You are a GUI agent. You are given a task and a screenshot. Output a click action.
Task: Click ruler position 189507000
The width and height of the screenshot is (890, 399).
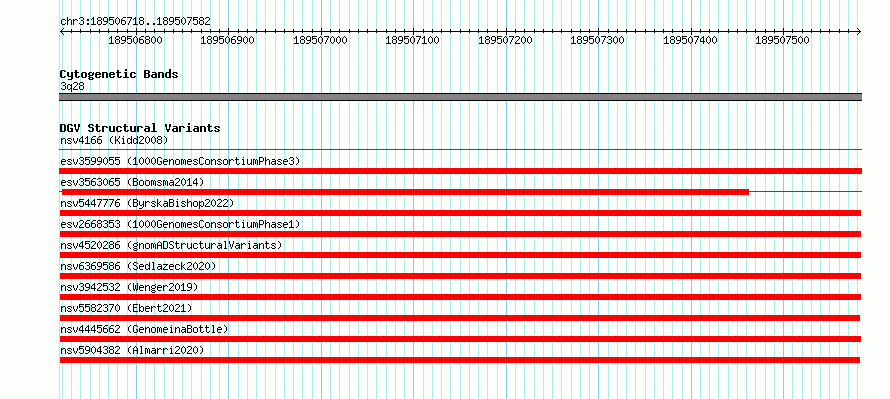320,40
